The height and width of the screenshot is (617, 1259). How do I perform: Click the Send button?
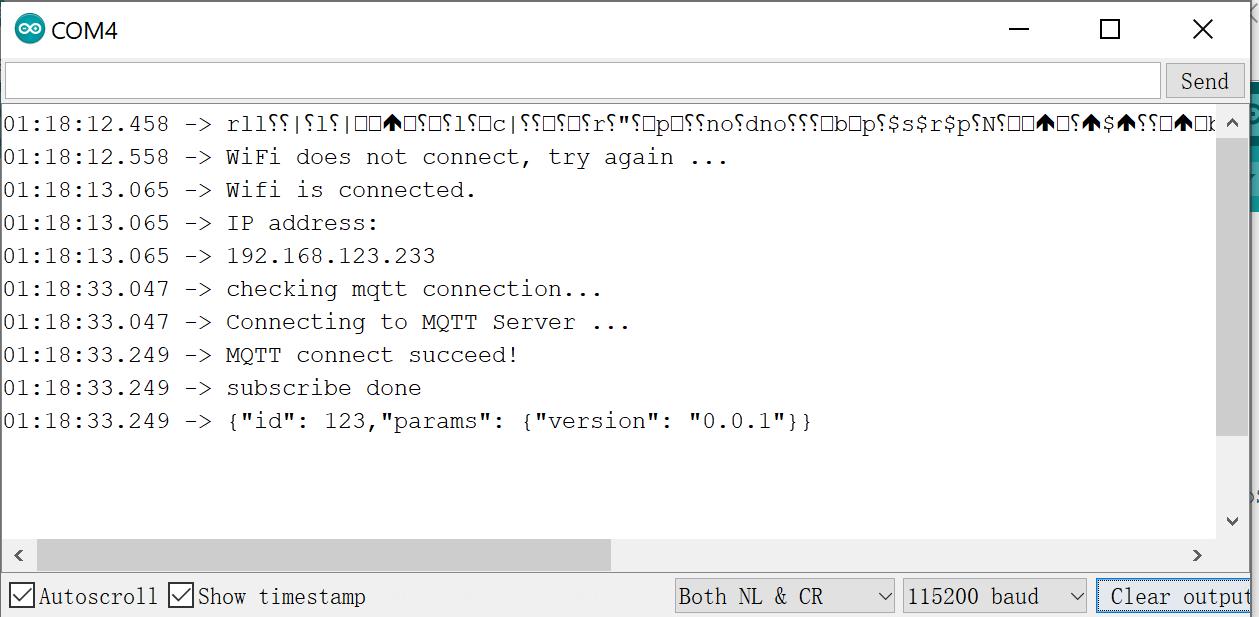tap(1204, 81)
